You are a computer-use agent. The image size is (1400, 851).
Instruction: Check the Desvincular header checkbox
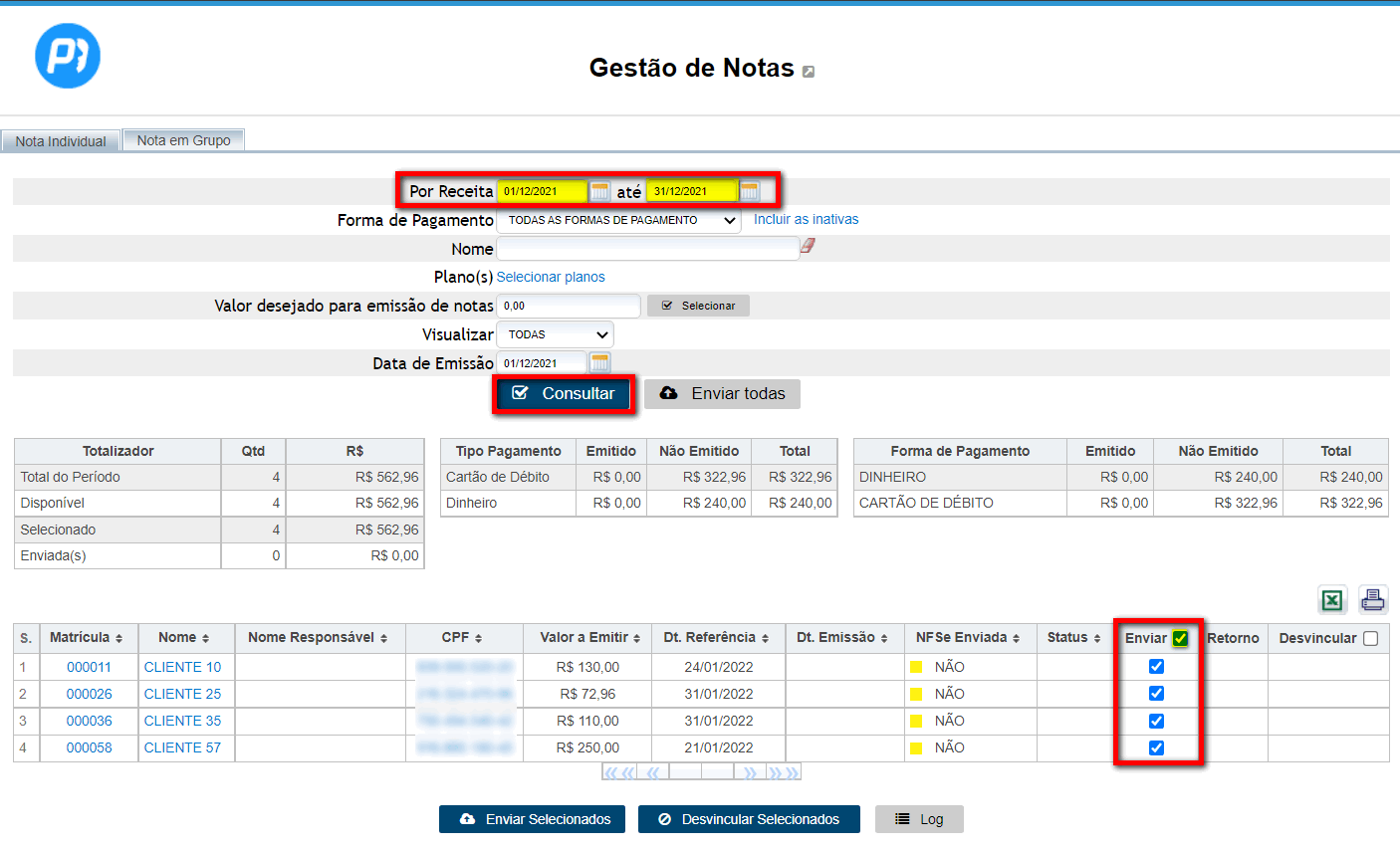coord(1370,639)
